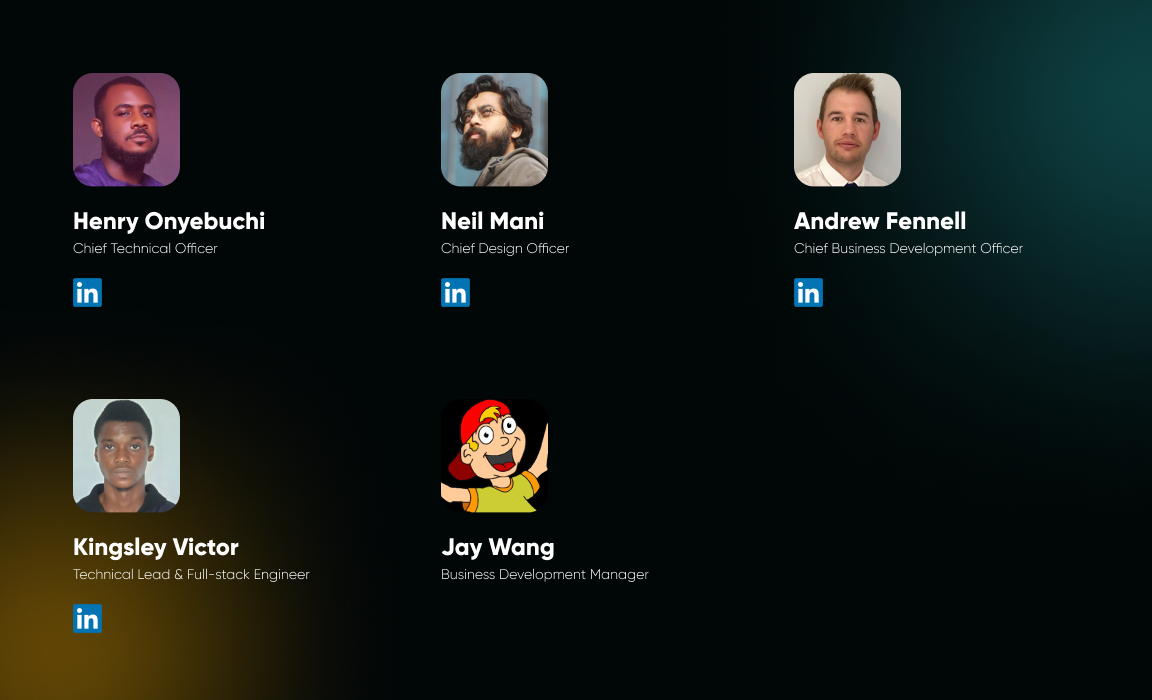Select the name Kingsley Victor
Viewport: 1152px width, 700px height.
pyautogui.click(x=156, y=547)
